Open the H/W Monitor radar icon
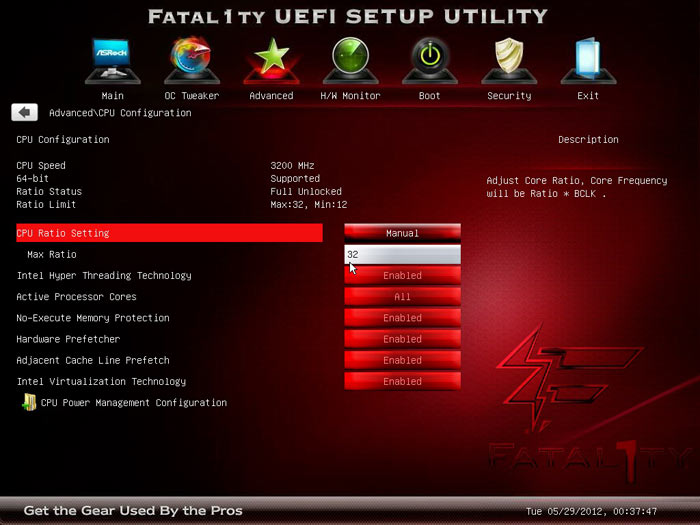 point(350,61)
